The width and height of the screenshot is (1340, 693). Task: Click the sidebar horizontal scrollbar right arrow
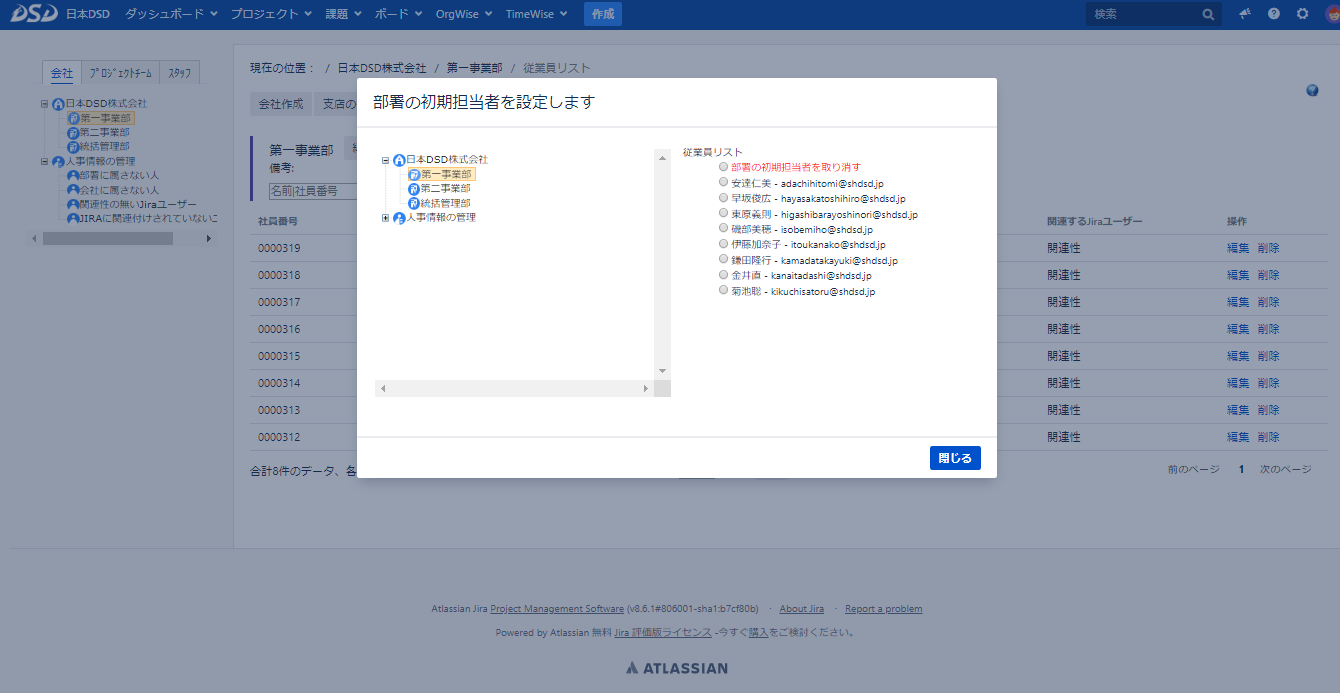coord(209,239)
